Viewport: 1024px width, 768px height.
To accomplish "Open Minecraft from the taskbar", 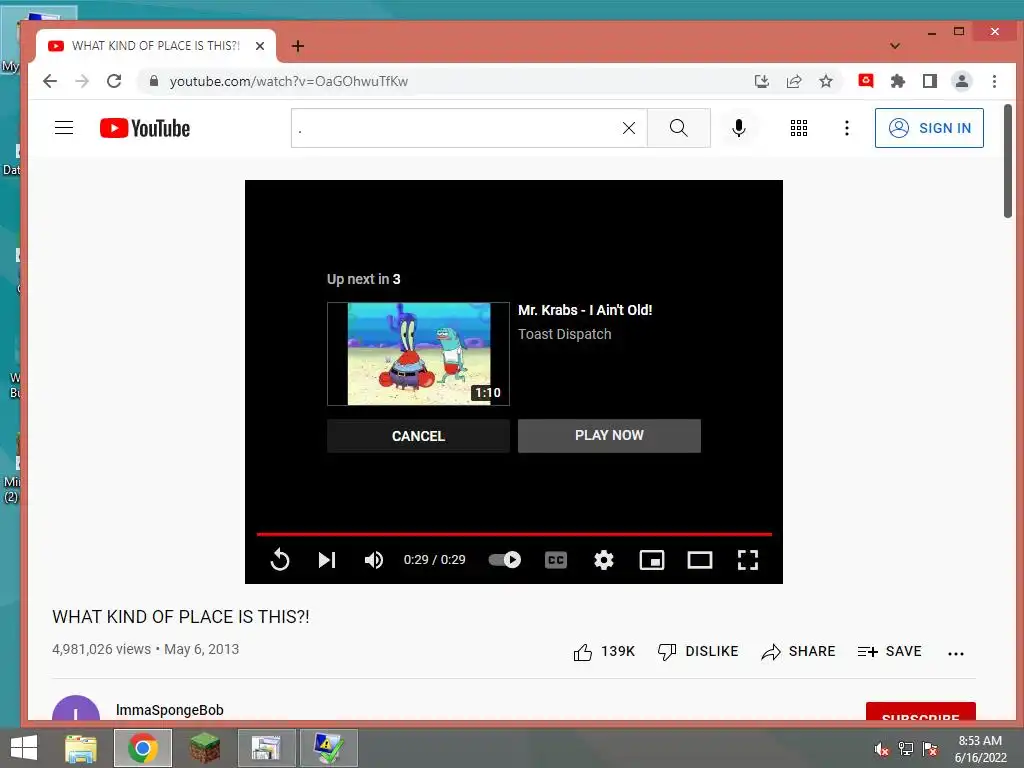I will tap(204, 748).
